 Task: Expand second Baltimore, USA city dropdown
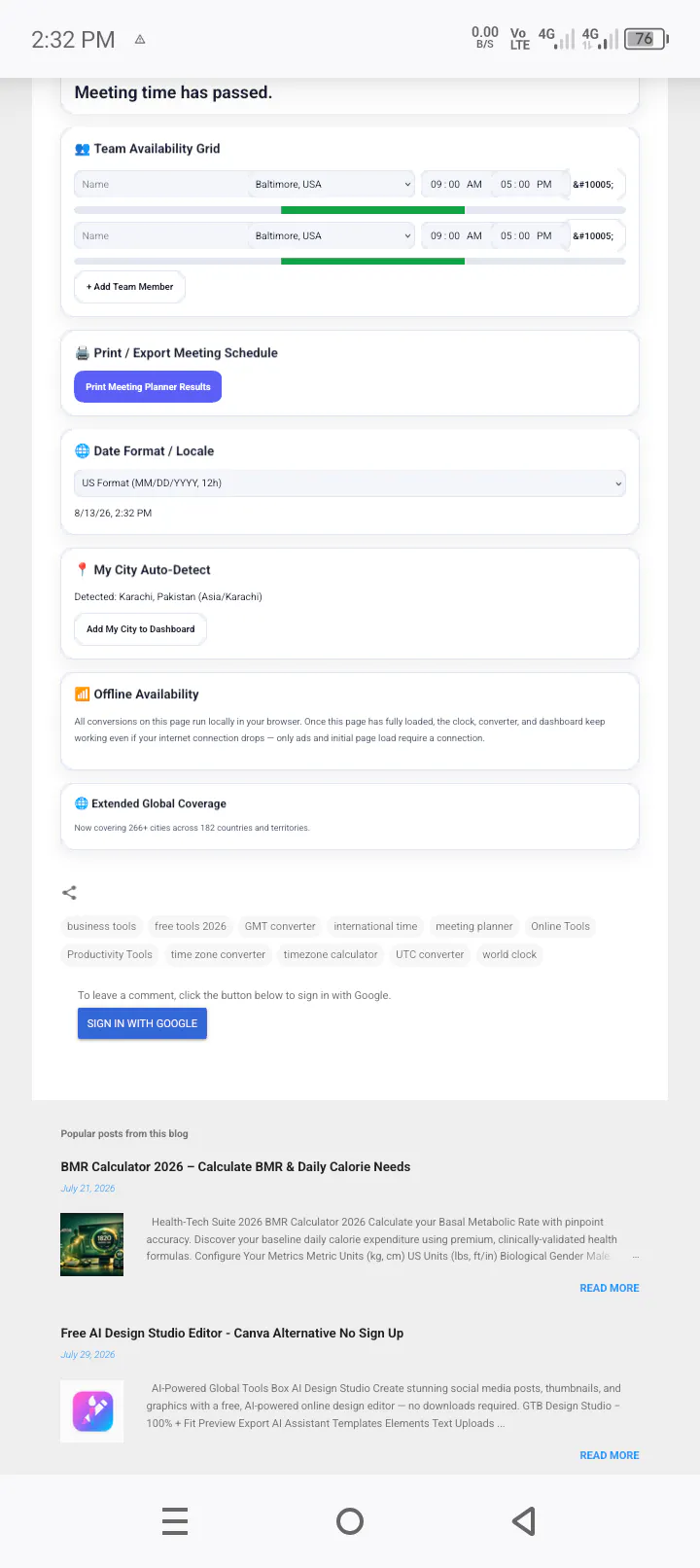coord(333,235)
